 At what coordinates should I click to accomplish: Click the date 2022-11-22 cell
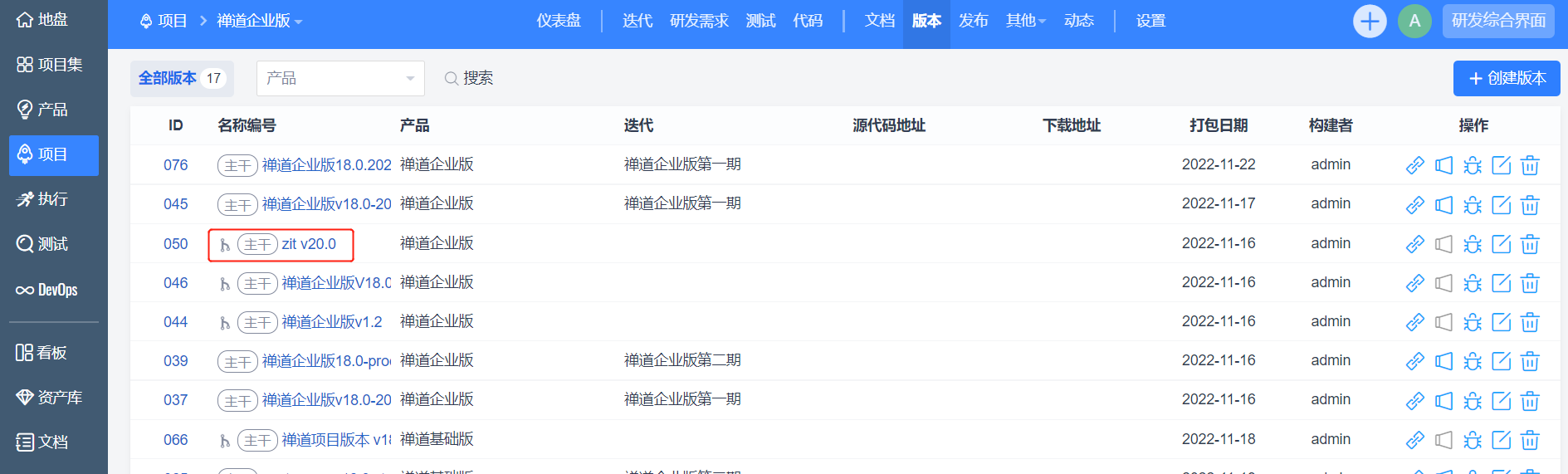coord(1219,164)
